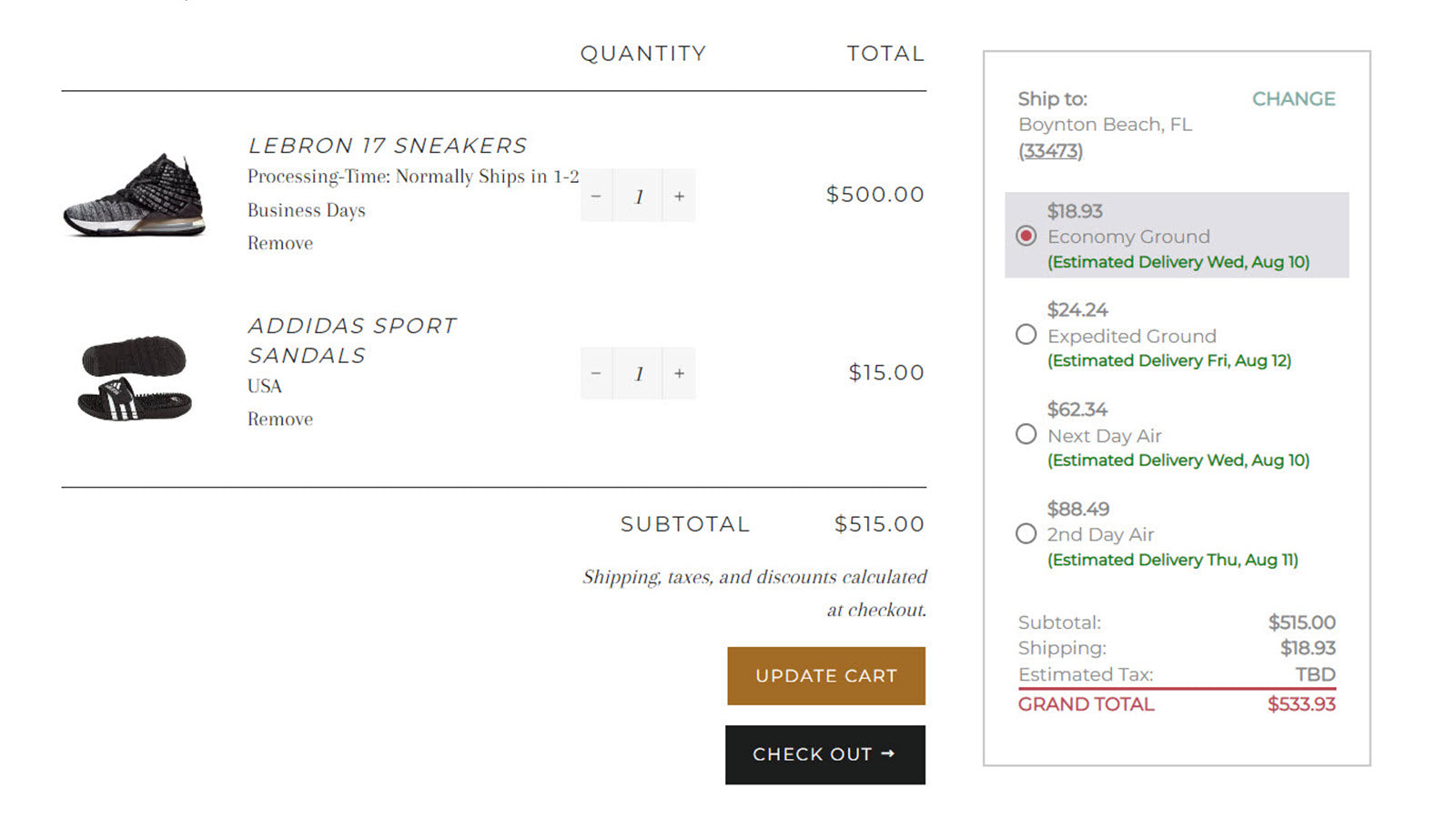Click the zip code 33473 link
1456x819 pixels.
[1051, 151]
